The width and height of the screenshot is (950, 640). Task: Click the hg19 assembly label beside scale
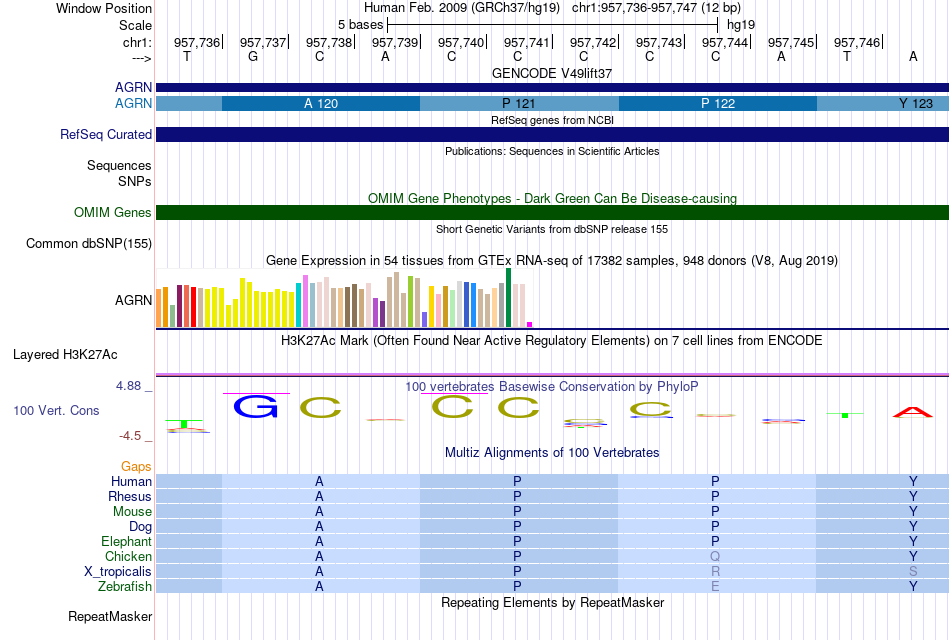[x=741, y=25]
